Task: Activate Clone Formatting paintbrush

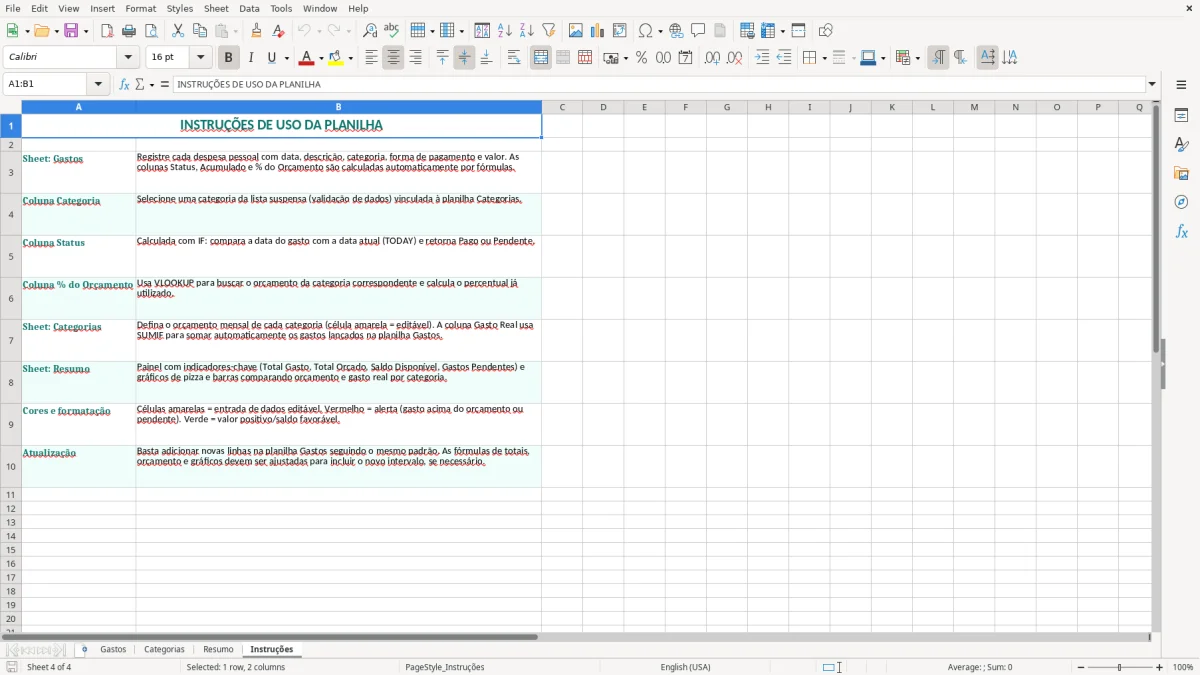Action: tap(257, 31)
